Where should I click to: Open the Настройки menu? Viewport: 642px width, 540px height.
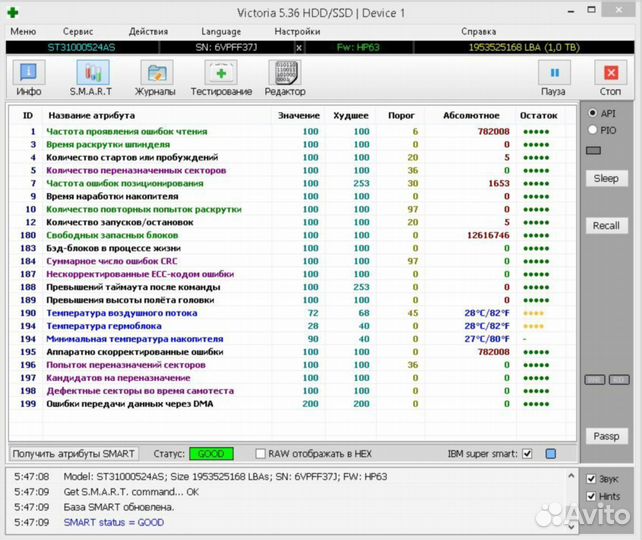pos(297,32)
